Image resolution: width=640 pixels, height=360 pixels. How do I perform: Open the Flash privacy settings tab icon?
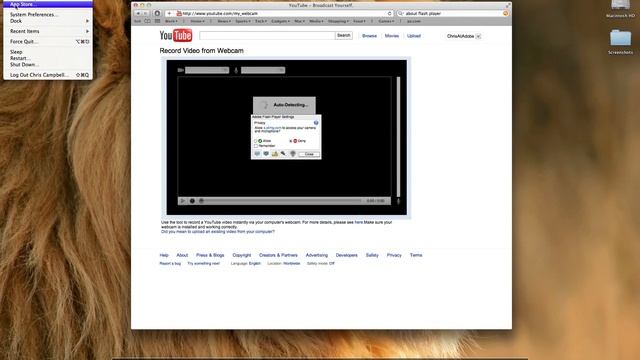(x=266, y=154)
